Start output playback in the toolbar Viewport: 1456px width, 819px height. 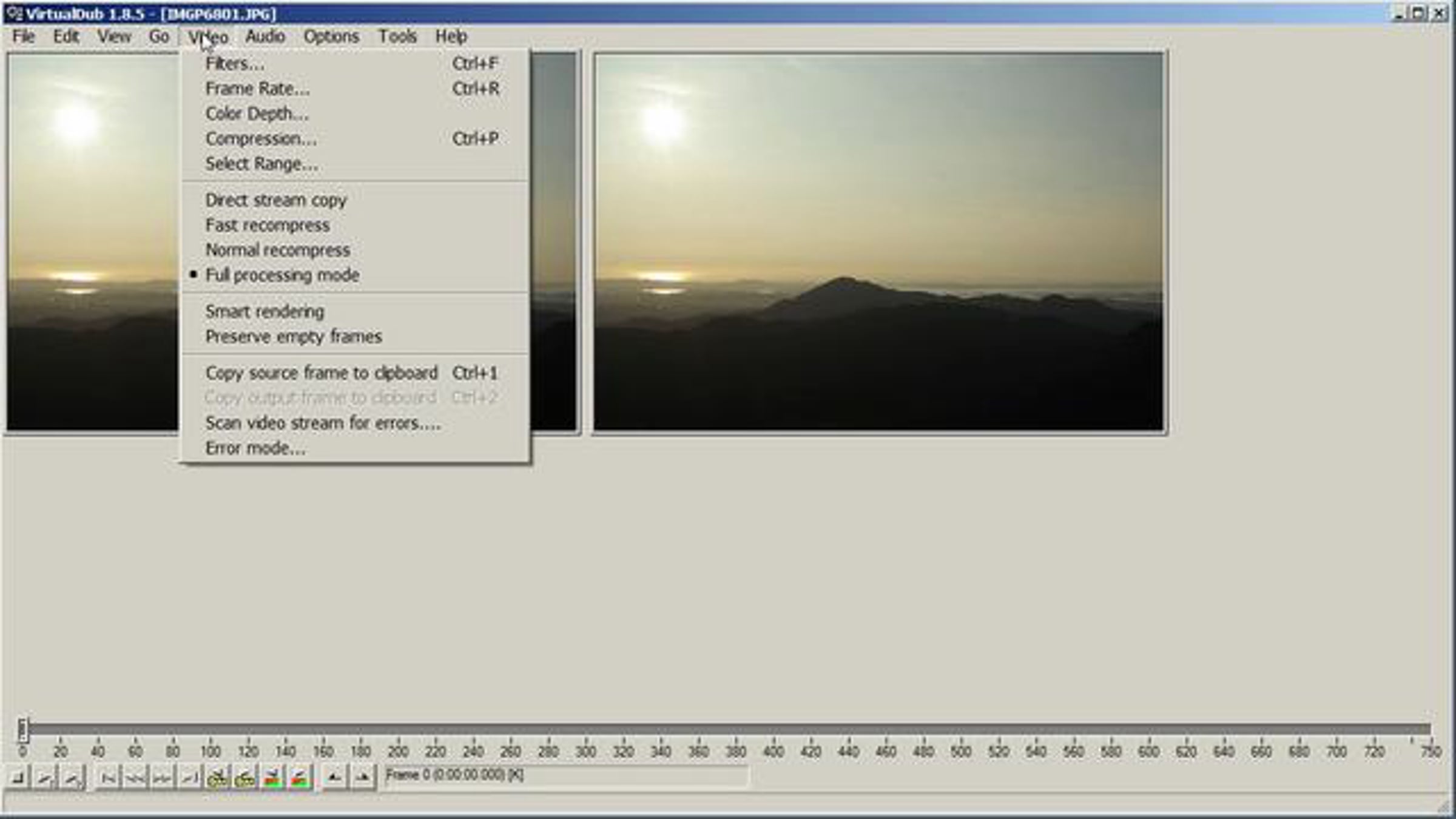point(72,777)
